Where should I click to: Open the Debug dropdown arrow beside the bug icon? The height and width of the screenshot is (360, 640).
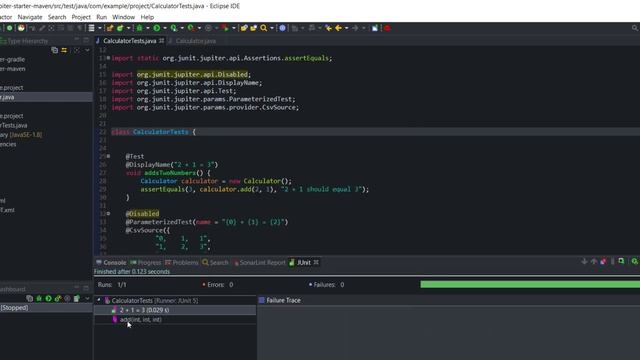148,28
